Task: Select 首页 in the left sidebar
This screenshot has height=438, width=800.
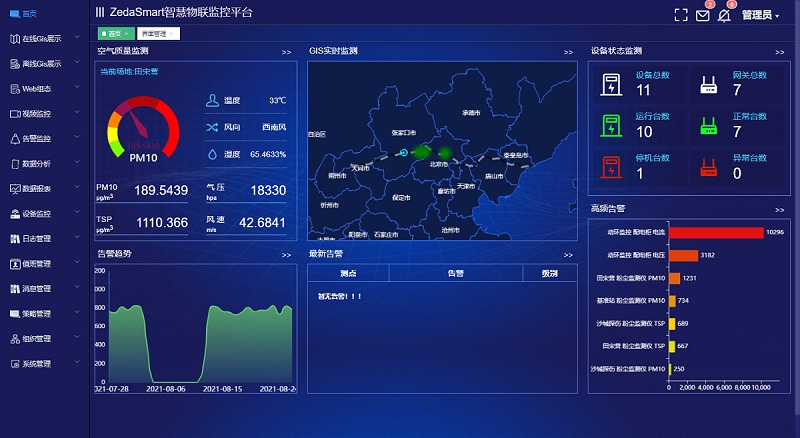Action: 30,13
